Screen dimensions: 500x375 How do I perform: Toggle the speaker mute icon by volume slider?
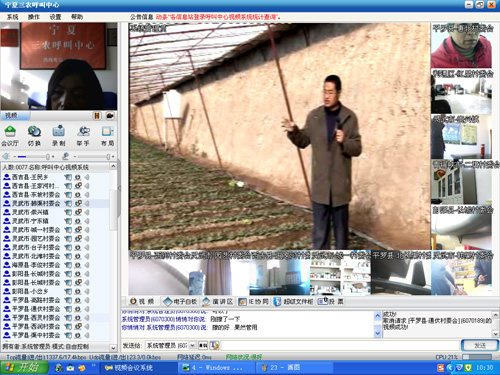click(6, 156)
